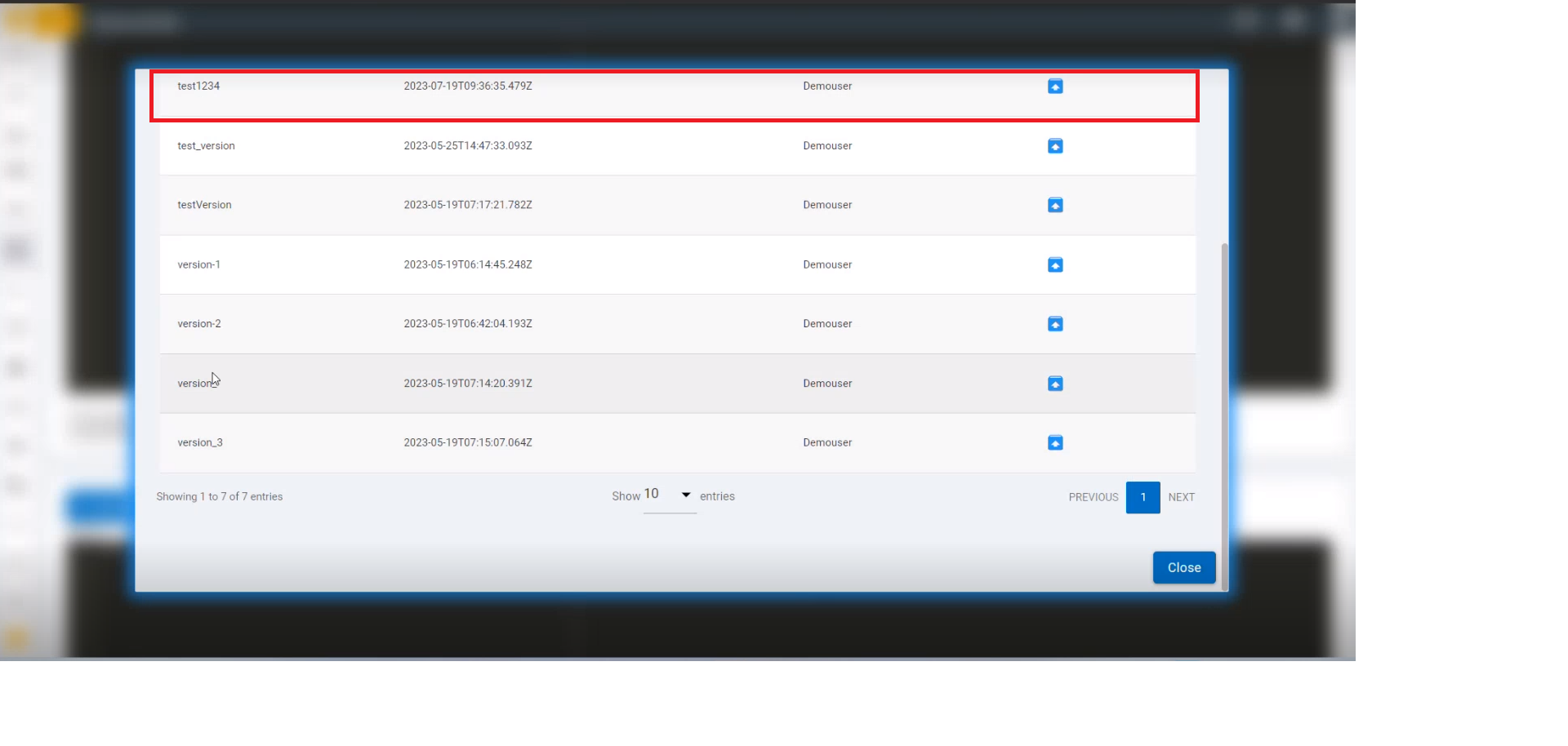
Task: Click timestamp 2023-07-19T09:36:35.479Z
Action: [468, 86]
